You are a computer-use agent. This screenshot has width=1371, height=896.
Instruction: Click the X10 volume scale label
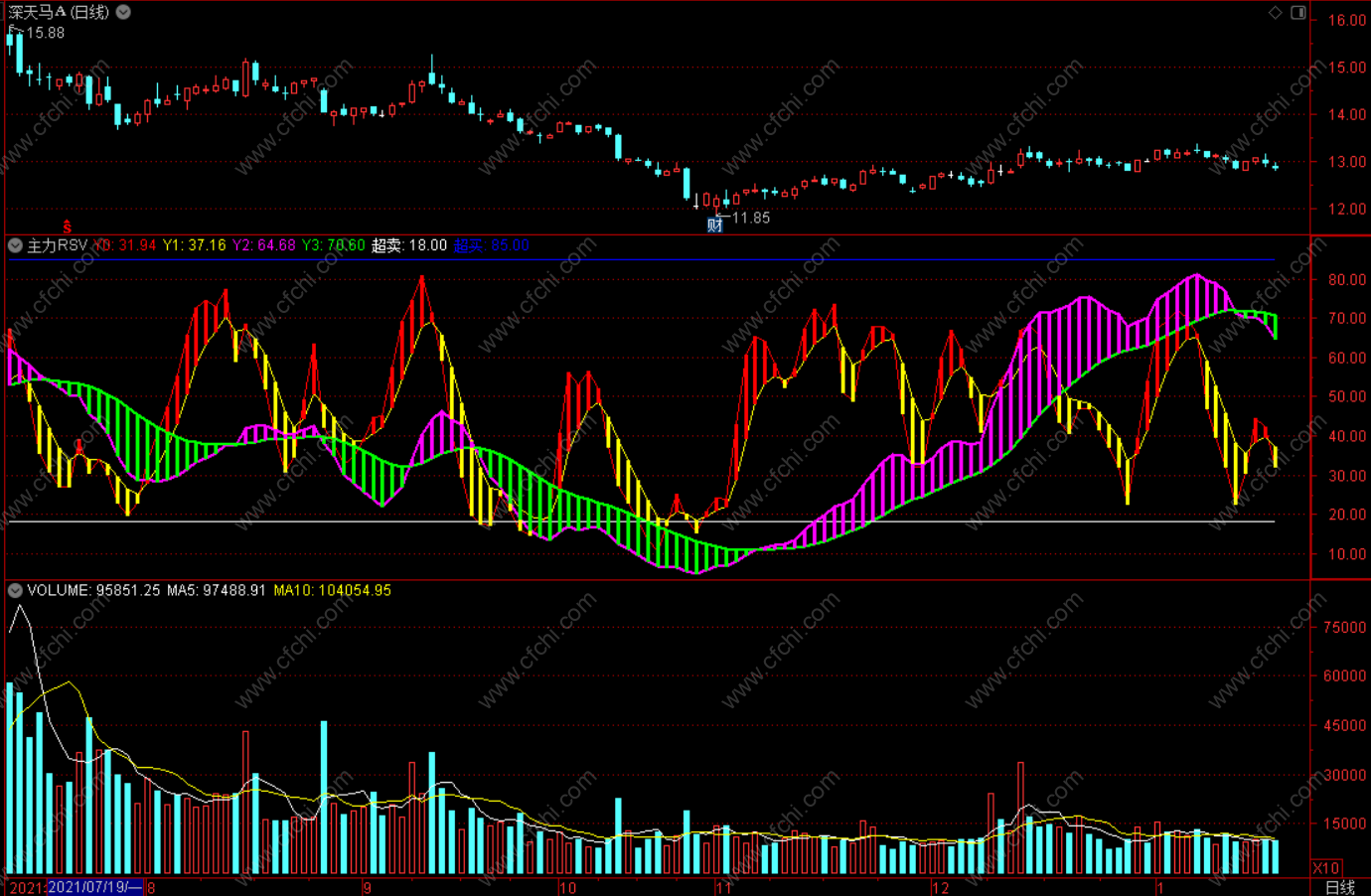(x=1326, y=867)
